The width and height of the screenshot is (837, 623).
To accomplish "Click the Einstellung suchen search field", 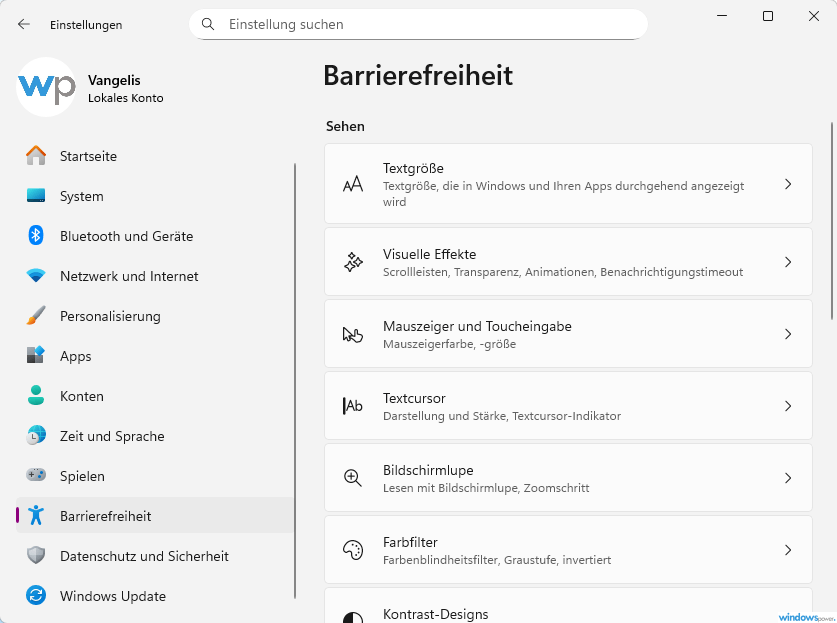I will coord(420,24).
